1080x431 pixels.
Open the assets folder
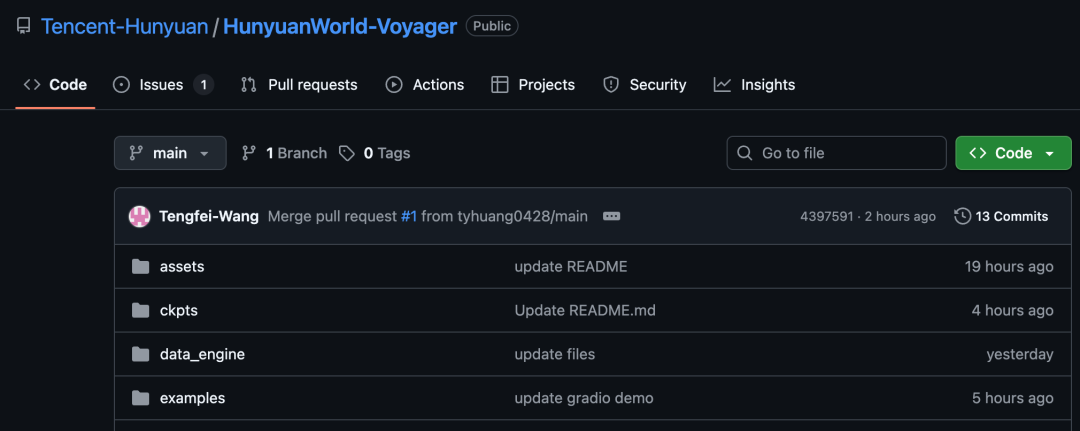[x=182, y=266]
